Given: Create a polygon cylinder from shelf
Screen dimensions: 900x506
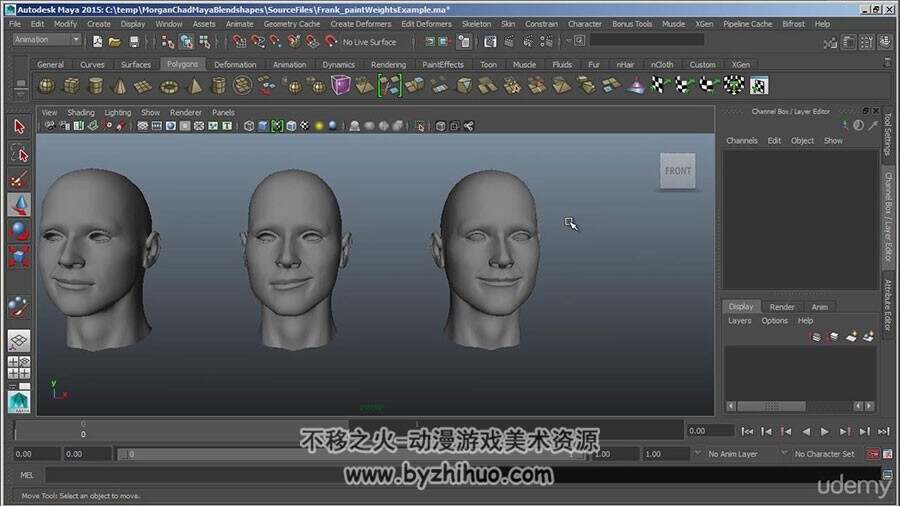Looking at the screenshot, I should (95, 86).
